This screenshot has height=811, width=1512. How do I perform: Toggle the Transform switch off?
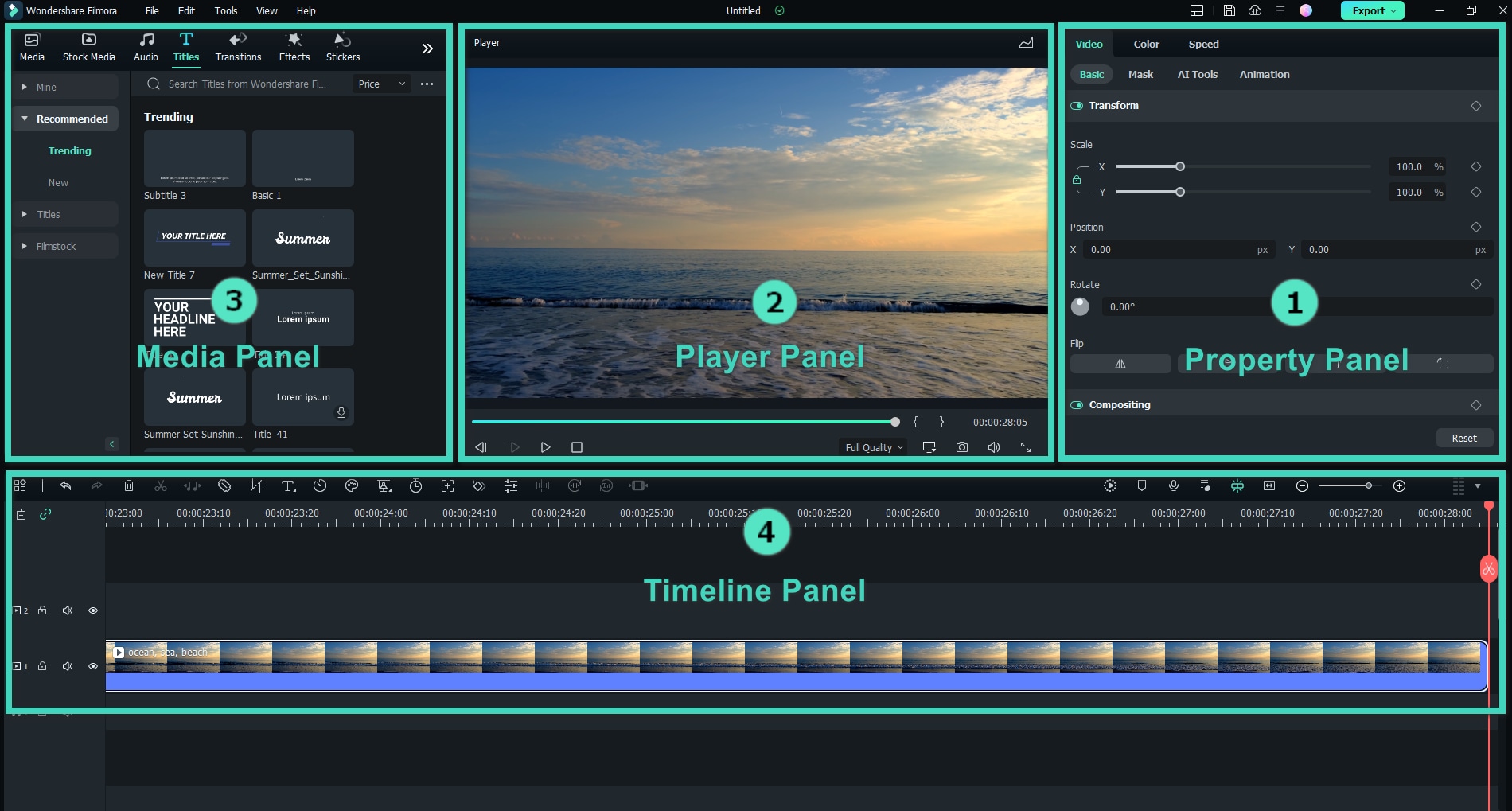1077,106
